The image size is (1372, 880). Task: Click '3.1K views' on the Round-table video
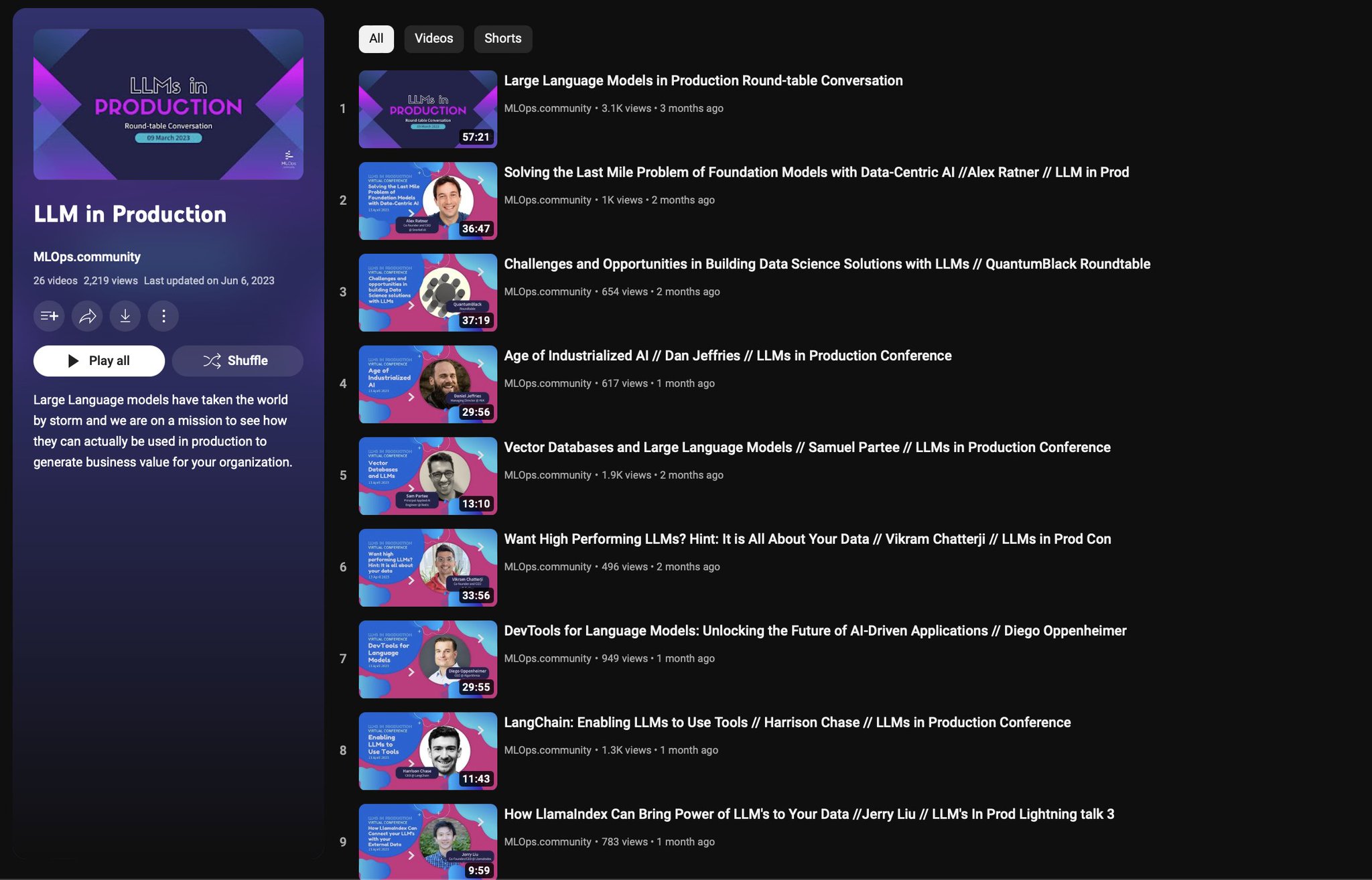point(626,108)
